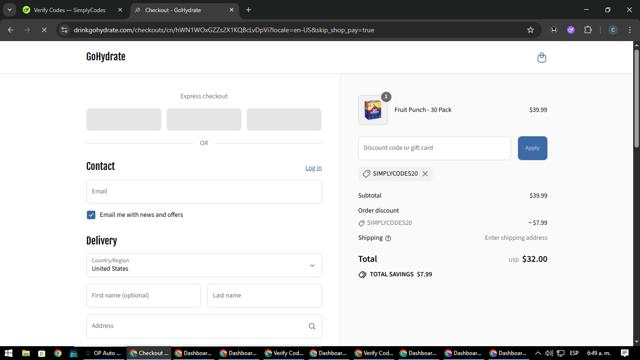
Task: Click the GoHydrate store logo
Action: pos(106,57)
